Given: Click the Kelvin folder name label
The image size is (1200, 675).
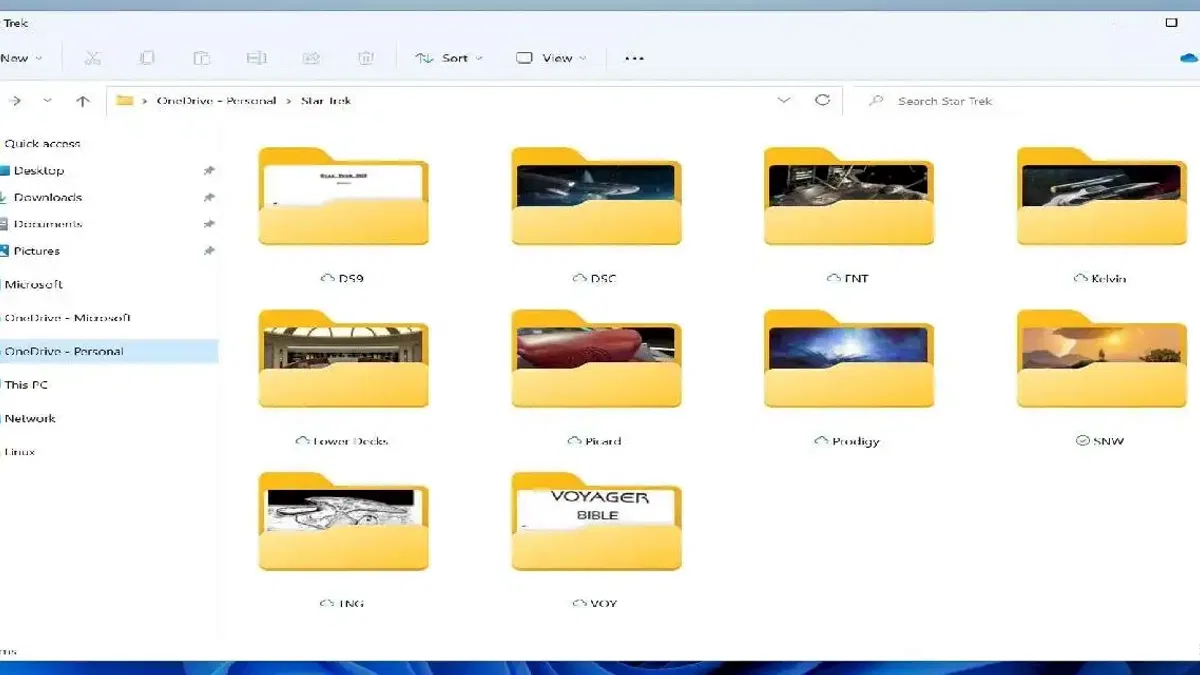Looking at the screenshot, I should pos(1109,278).
